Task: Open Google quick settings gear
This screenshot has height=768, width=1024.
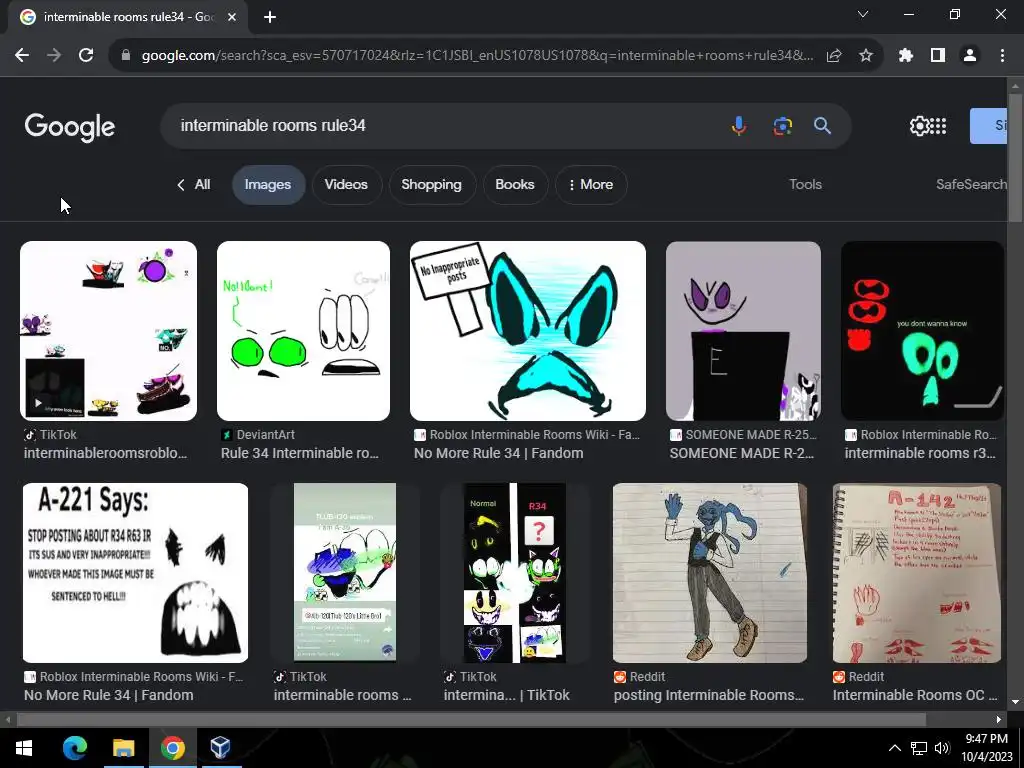Action: coord(920,126)
